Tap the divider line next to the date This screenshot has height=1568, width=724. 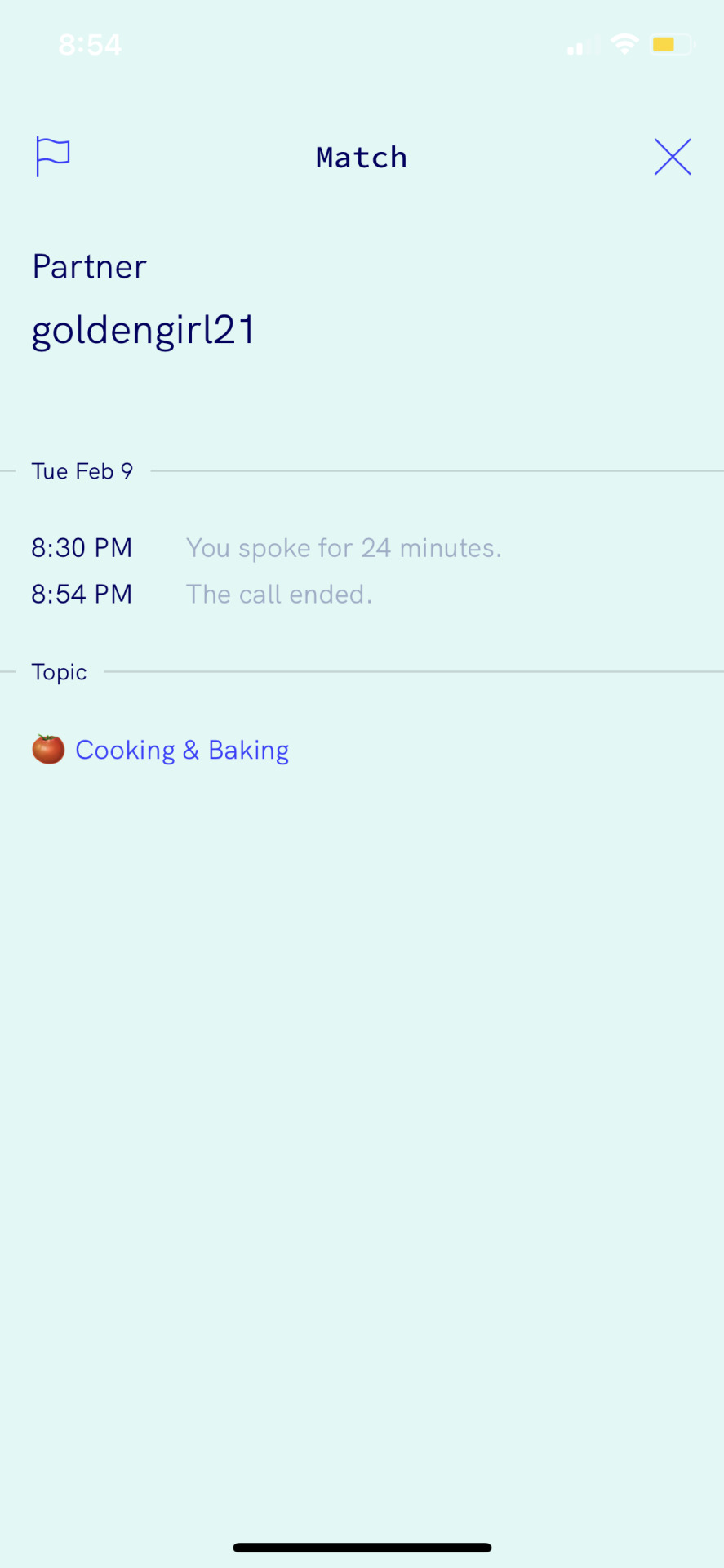coord(437,470)
